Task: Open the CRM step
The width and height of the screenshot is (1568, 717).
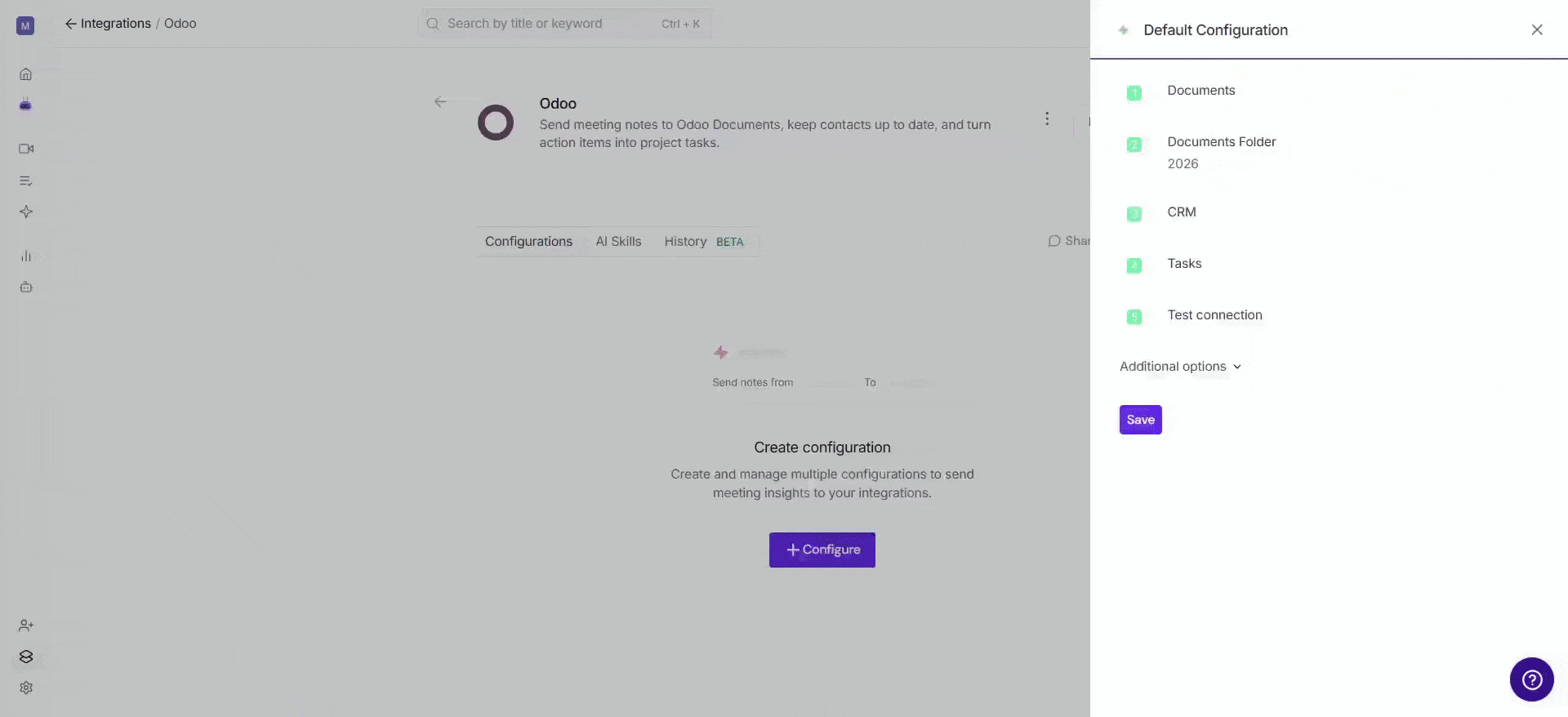Action: point(1181,212)
